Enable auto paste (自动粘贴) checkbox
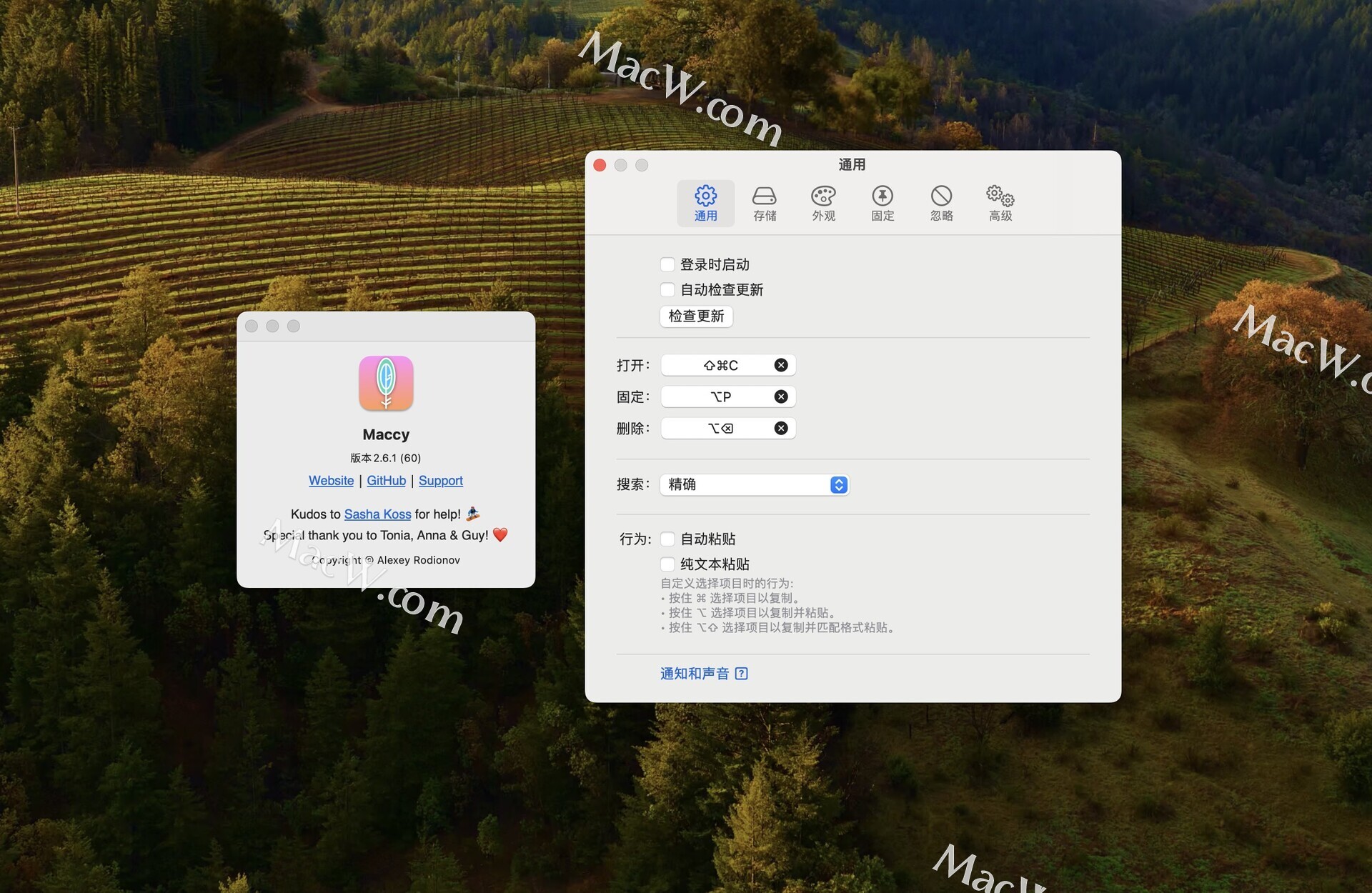 (667, 539)
